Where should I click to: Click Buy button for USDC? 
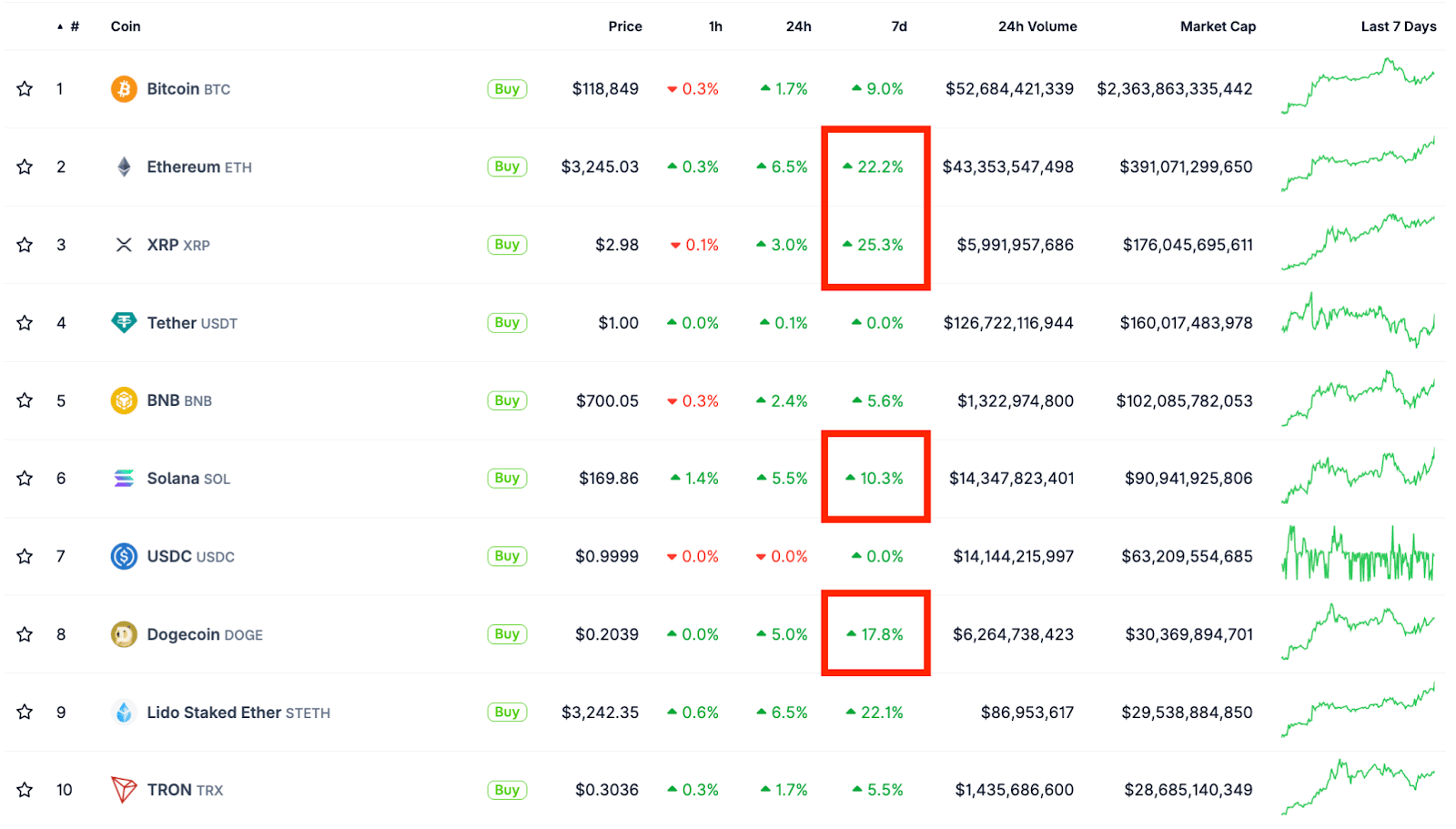[x=507, y=556]
